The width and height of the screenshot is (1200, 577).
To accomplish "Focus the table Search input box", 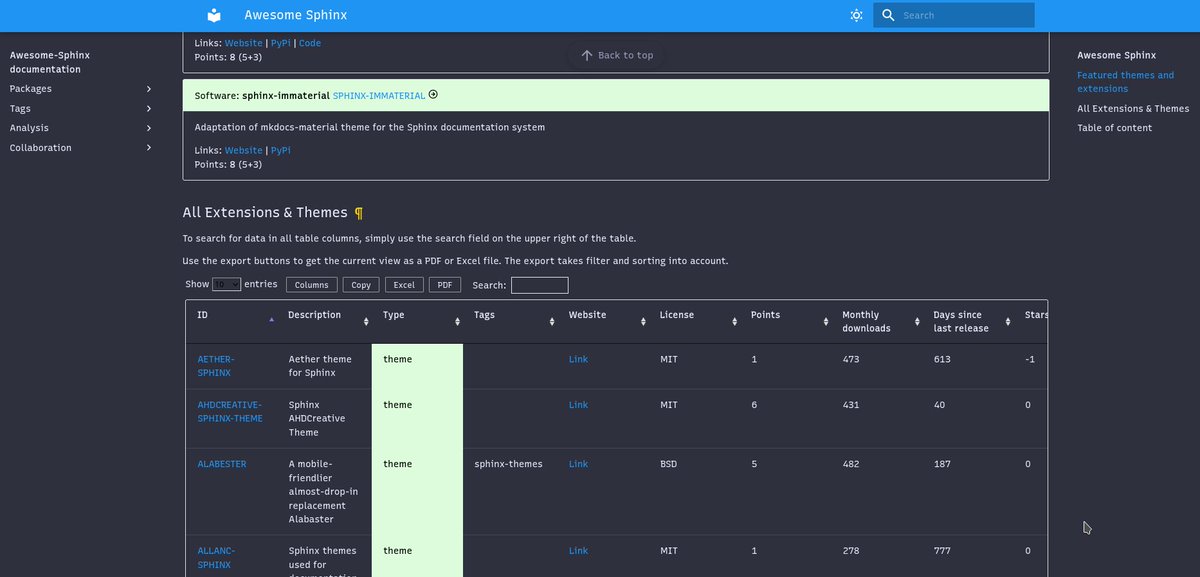I will click(x=540, y=285).
